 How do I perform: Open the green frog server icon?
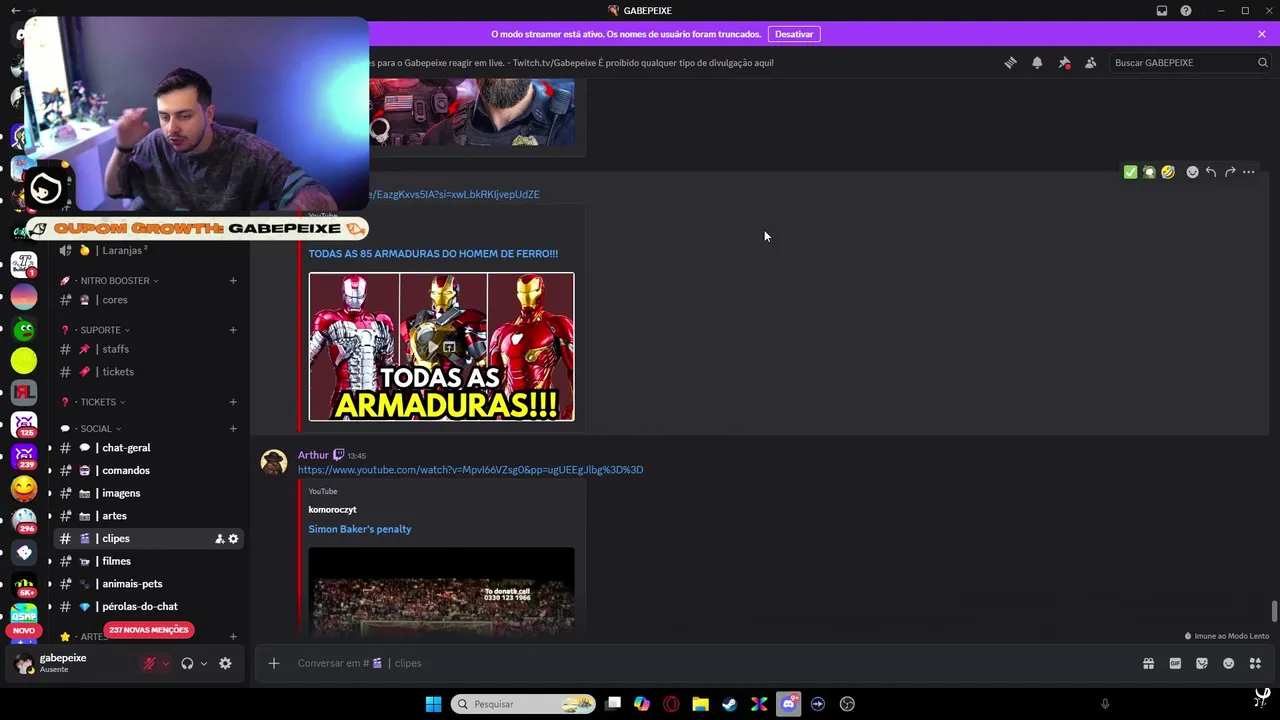[x=24, y=328]
